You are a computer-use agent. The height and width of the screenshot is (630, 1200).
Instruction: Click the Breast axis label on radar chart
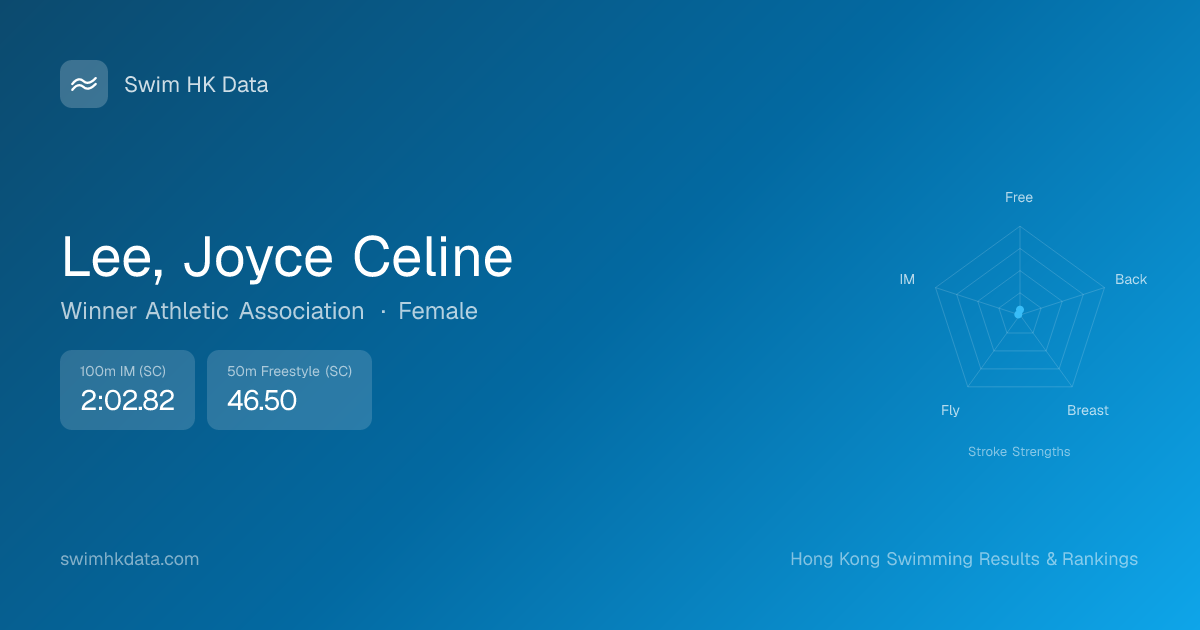[x=1088, y=411]
